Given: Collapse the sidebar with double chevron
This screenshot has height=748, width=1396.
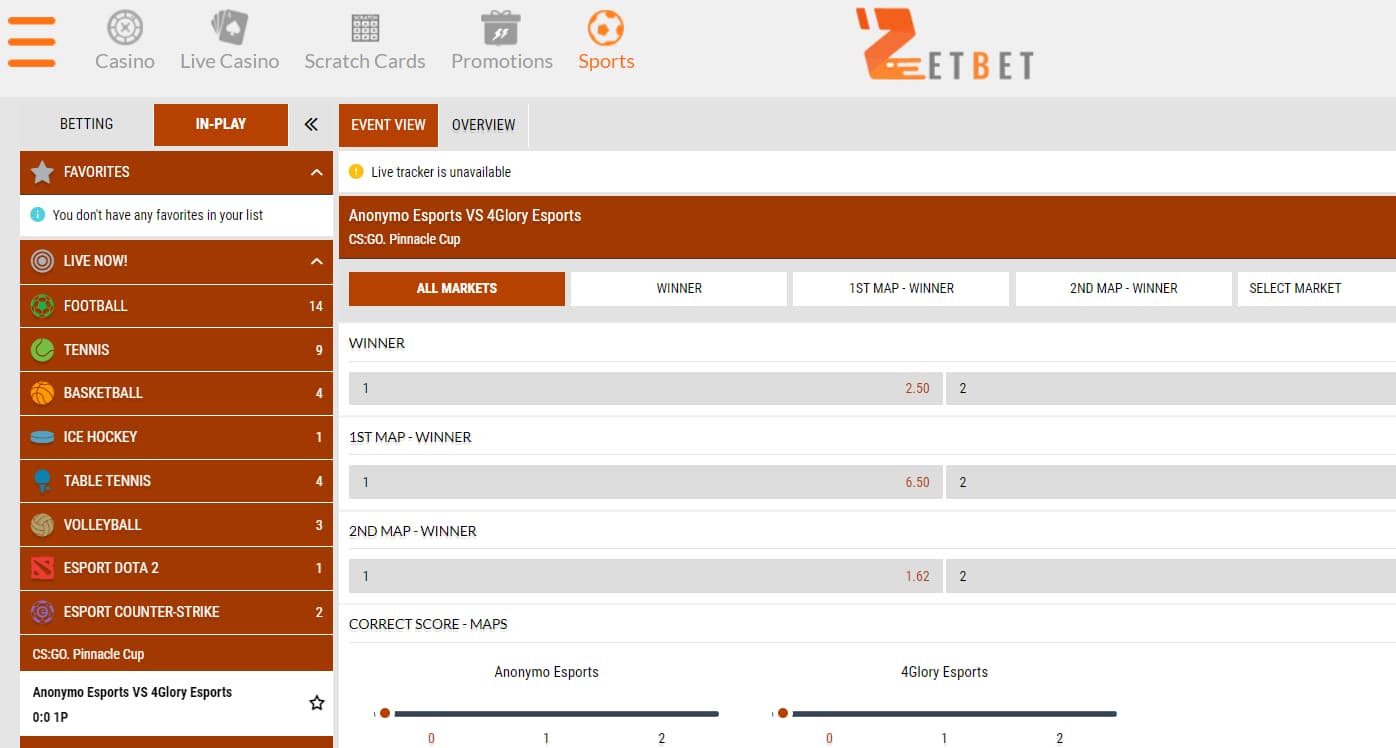Looking at the screenshot, I should coord(311,124).
